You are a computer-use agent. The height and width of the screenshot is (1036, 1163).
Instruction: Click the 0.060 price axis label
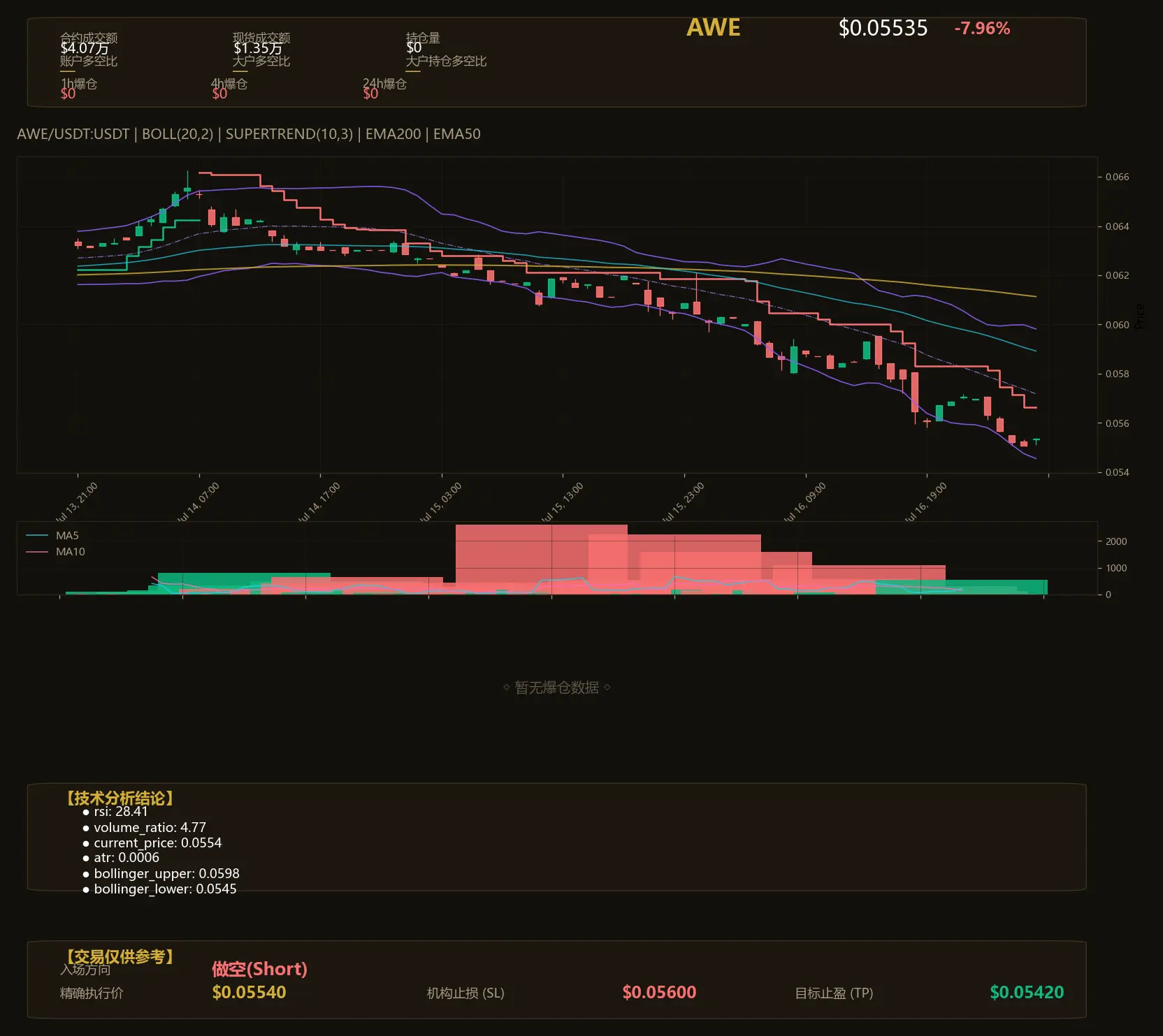click(1117, 325)
